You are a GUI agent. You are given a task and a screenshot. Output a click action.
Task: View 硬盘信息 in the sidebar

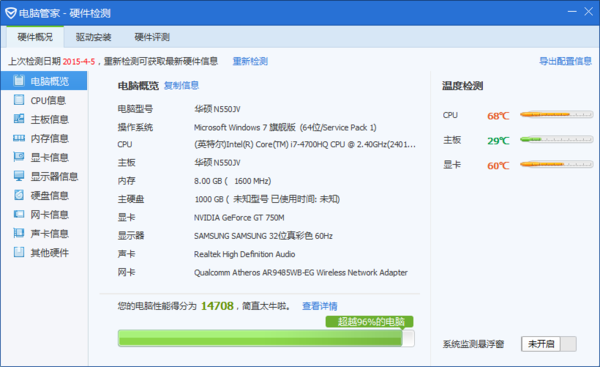coord(44,195)
